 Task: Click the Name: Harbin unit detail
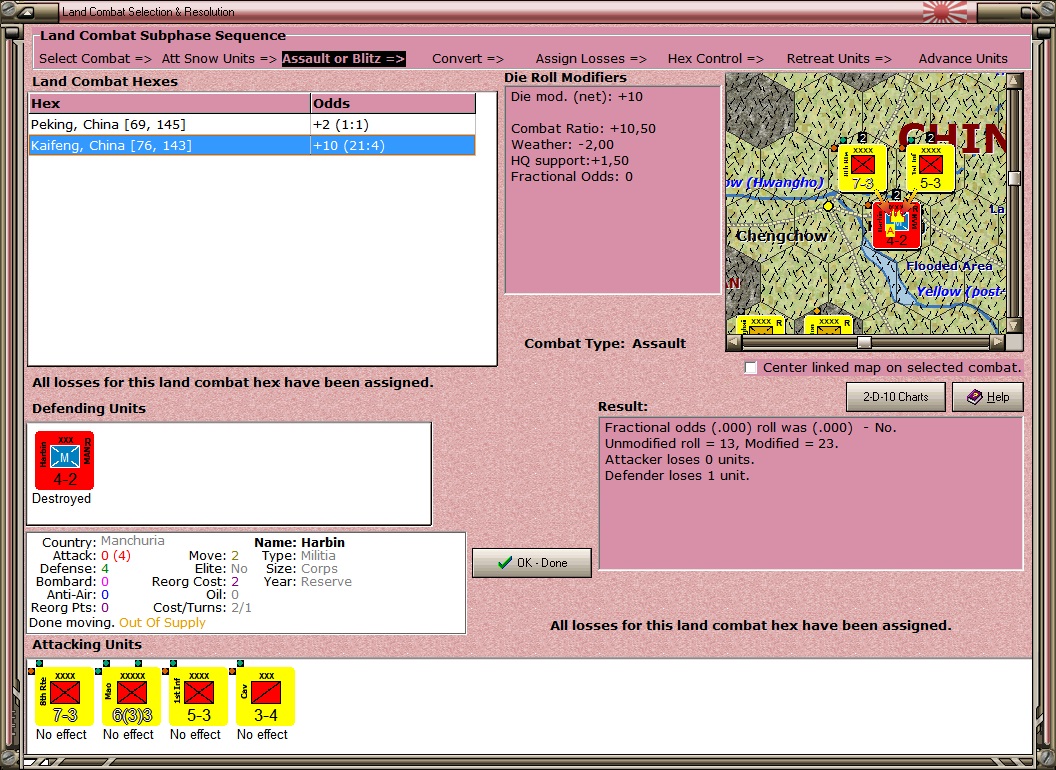[299, 542]
